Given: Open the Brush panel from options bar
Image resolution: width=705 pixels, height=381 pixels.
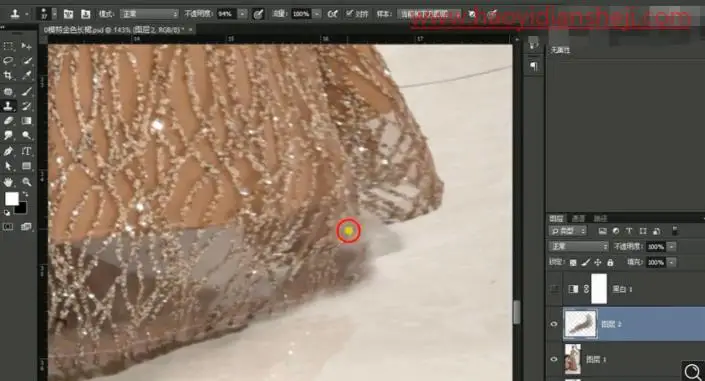Looking at the screenshot, I should coord(68,14).
